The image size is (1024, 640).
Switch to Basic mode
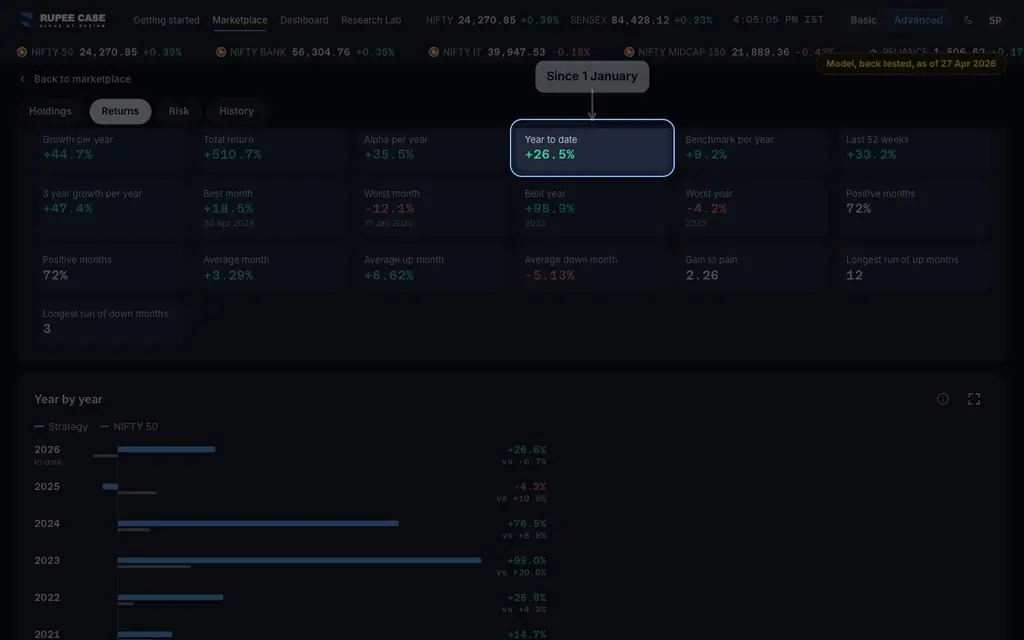tap(863, 20)
